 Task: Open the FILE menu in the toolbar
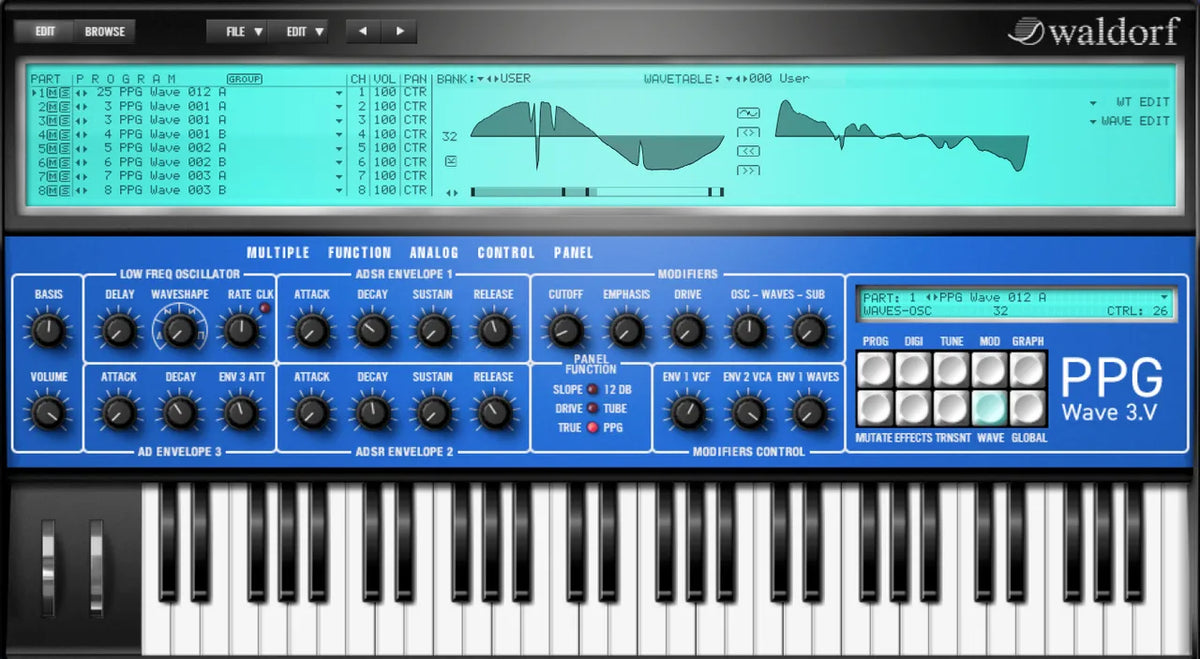(238, 31)
